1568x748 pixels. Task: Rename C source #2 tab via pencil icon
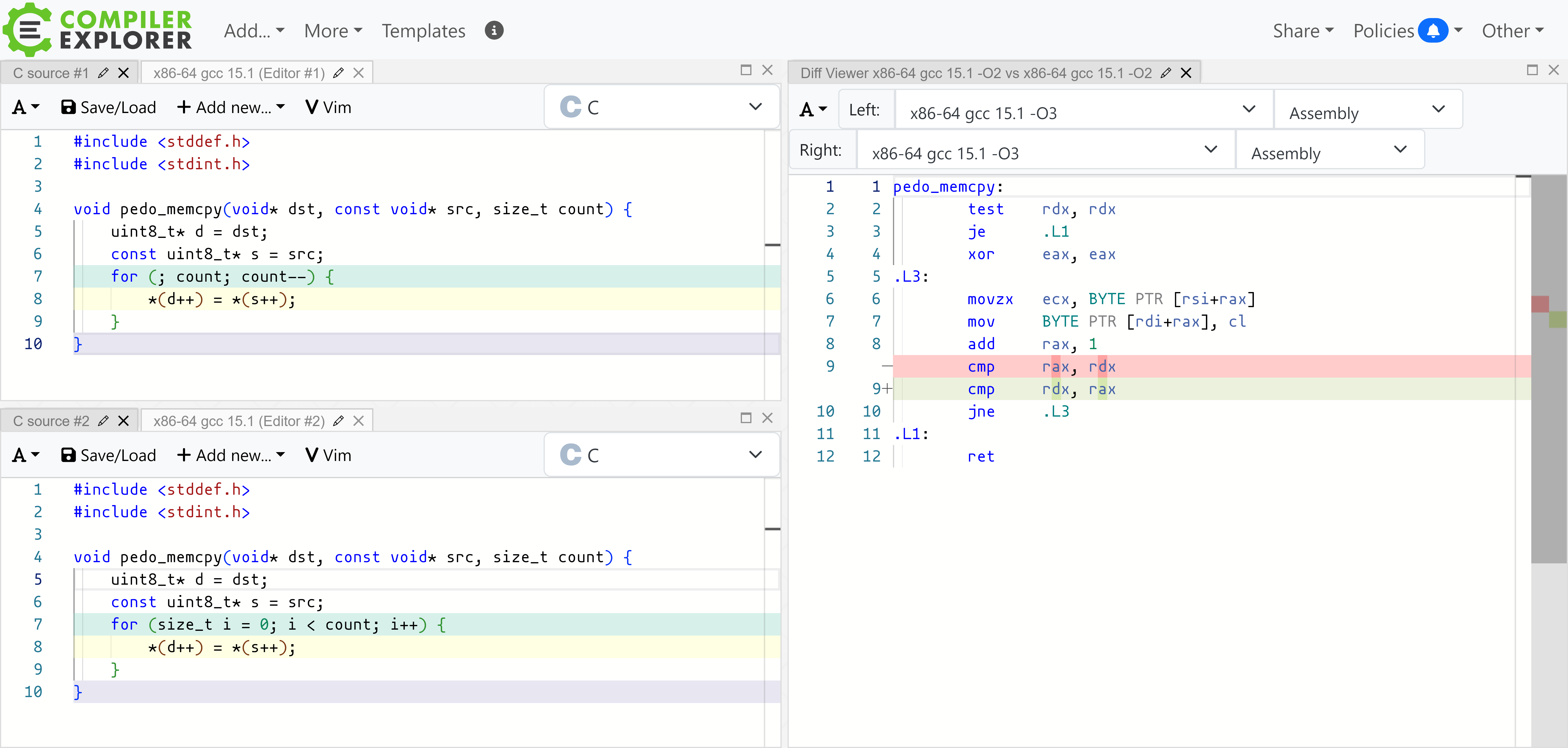coord(104,421)
